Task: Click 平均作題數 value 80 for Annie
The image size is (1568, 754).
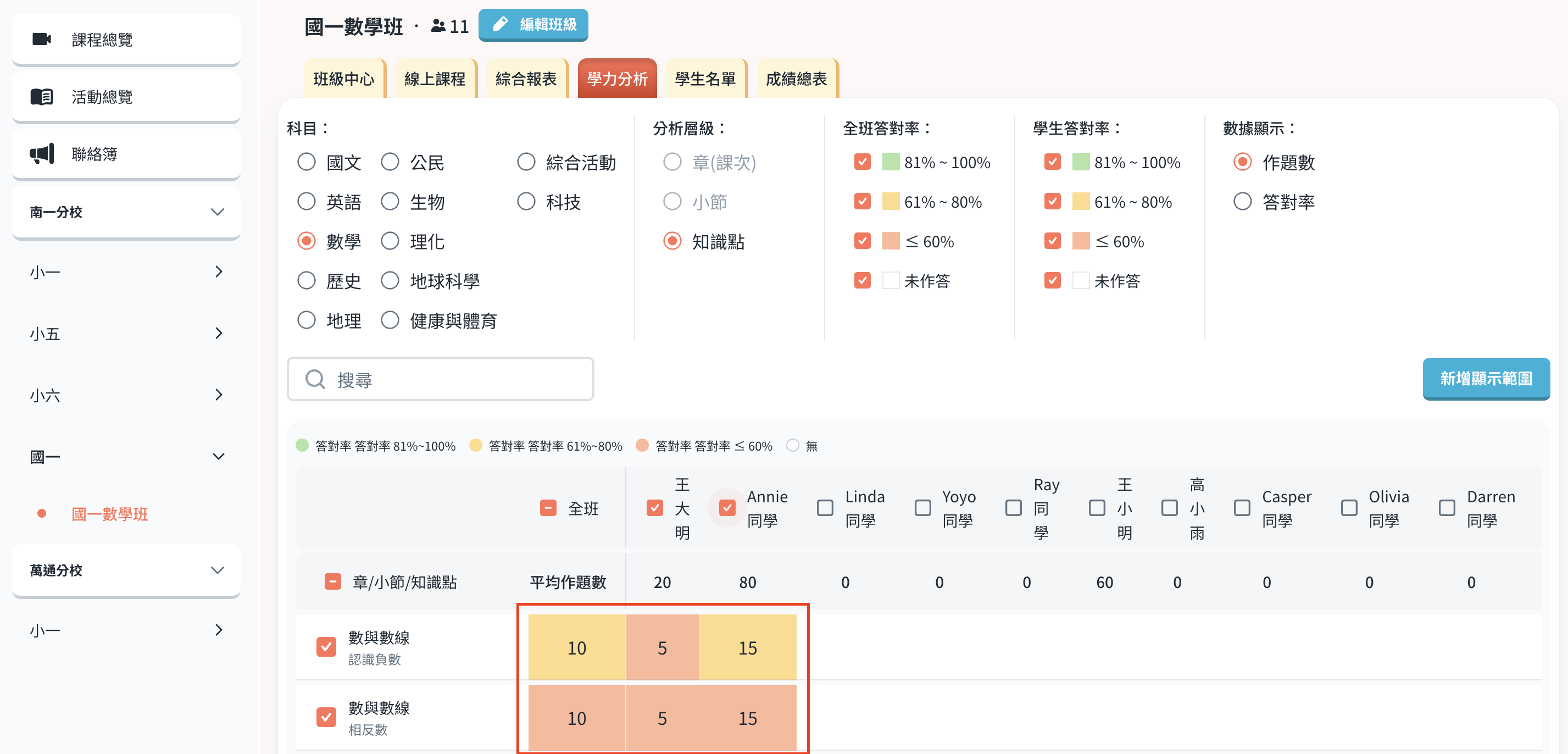Action: tap(748, 582)
